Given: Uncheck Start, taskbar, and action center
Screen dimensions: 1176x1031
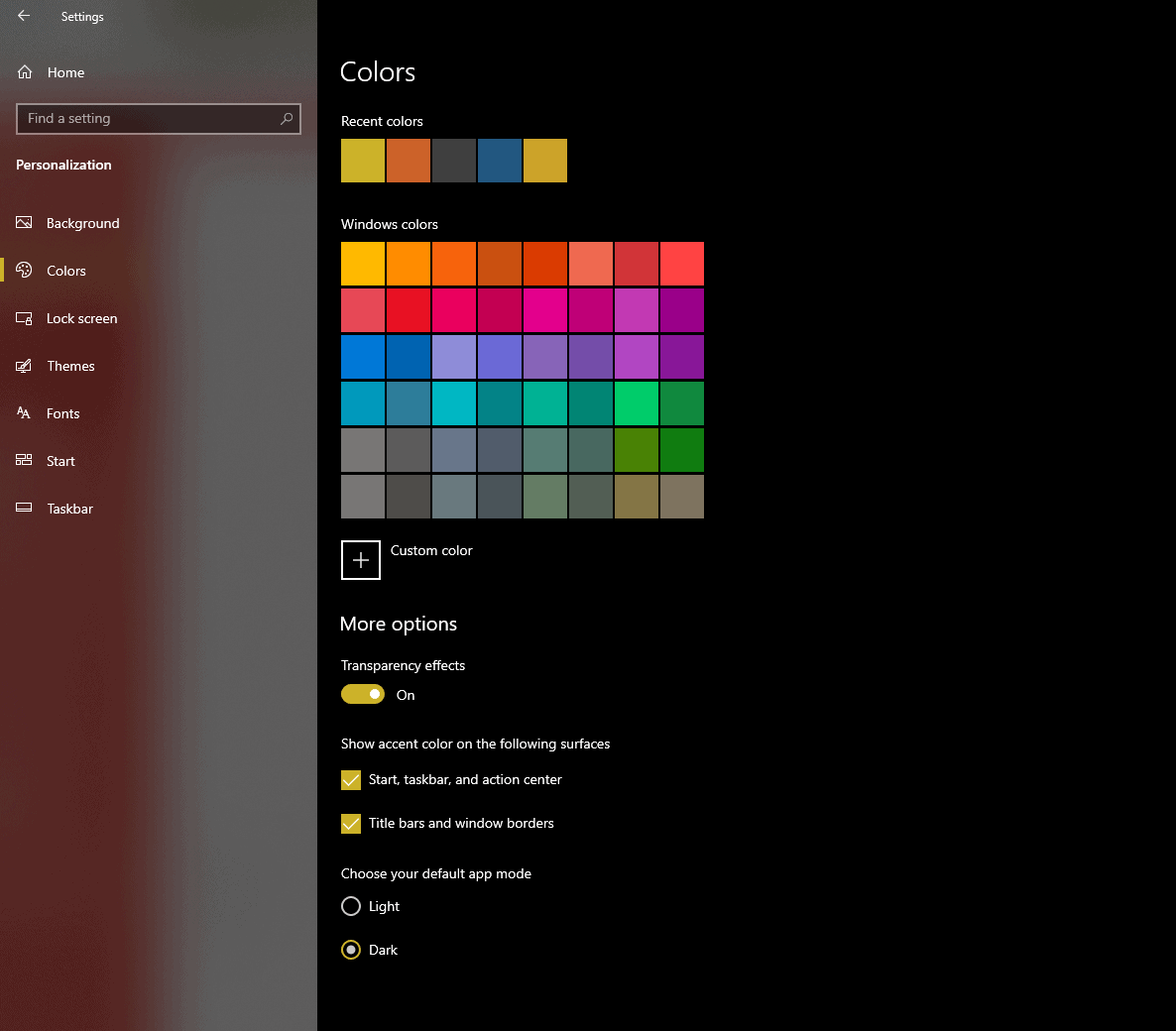Looking at the screenshot, I should click(x=351, y=780).
